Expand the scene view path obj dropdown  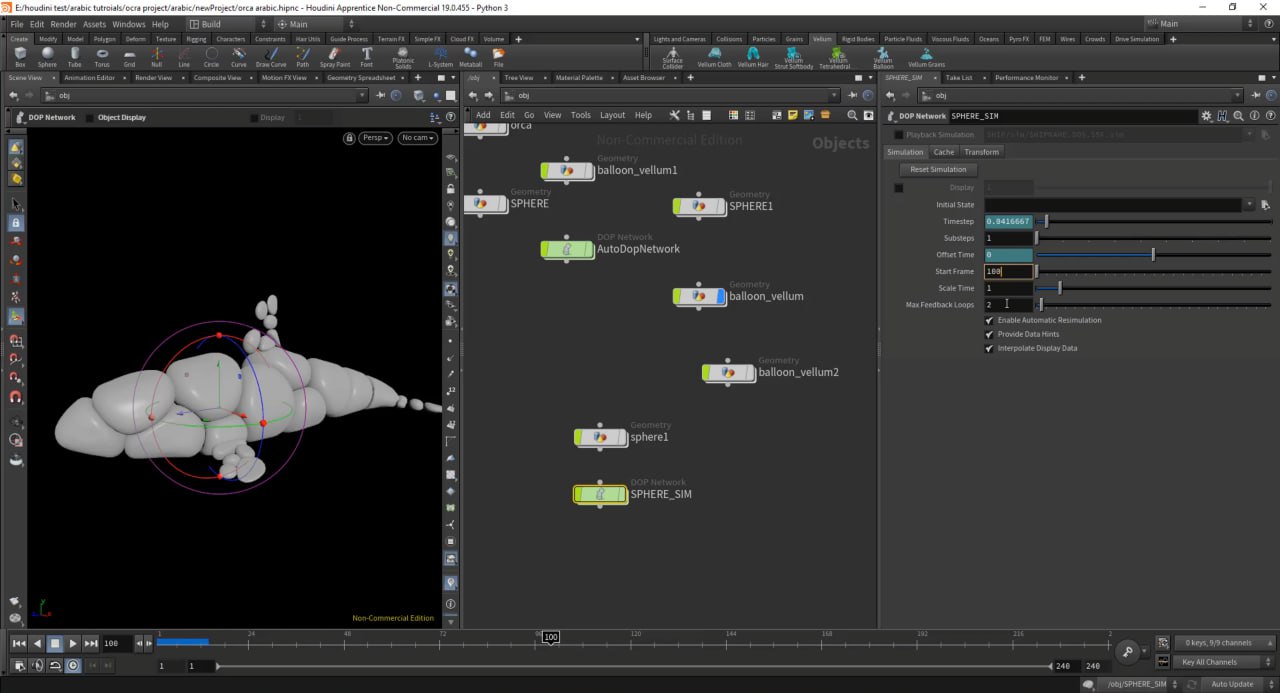363,95
